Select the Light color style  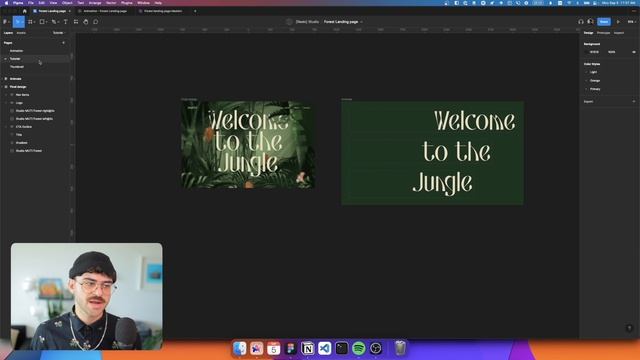pos(593,72)
